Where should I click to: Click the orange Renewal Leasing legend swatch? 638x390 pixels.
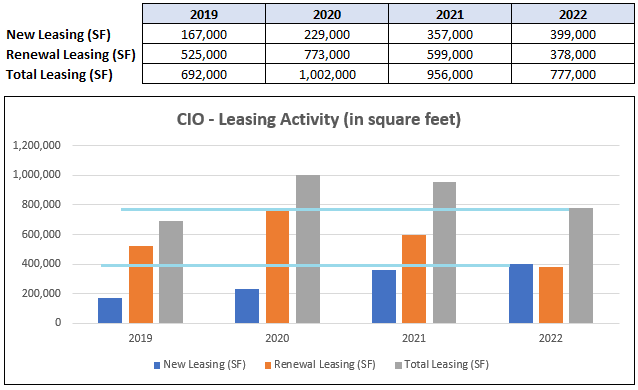click(x=268, y=365)
